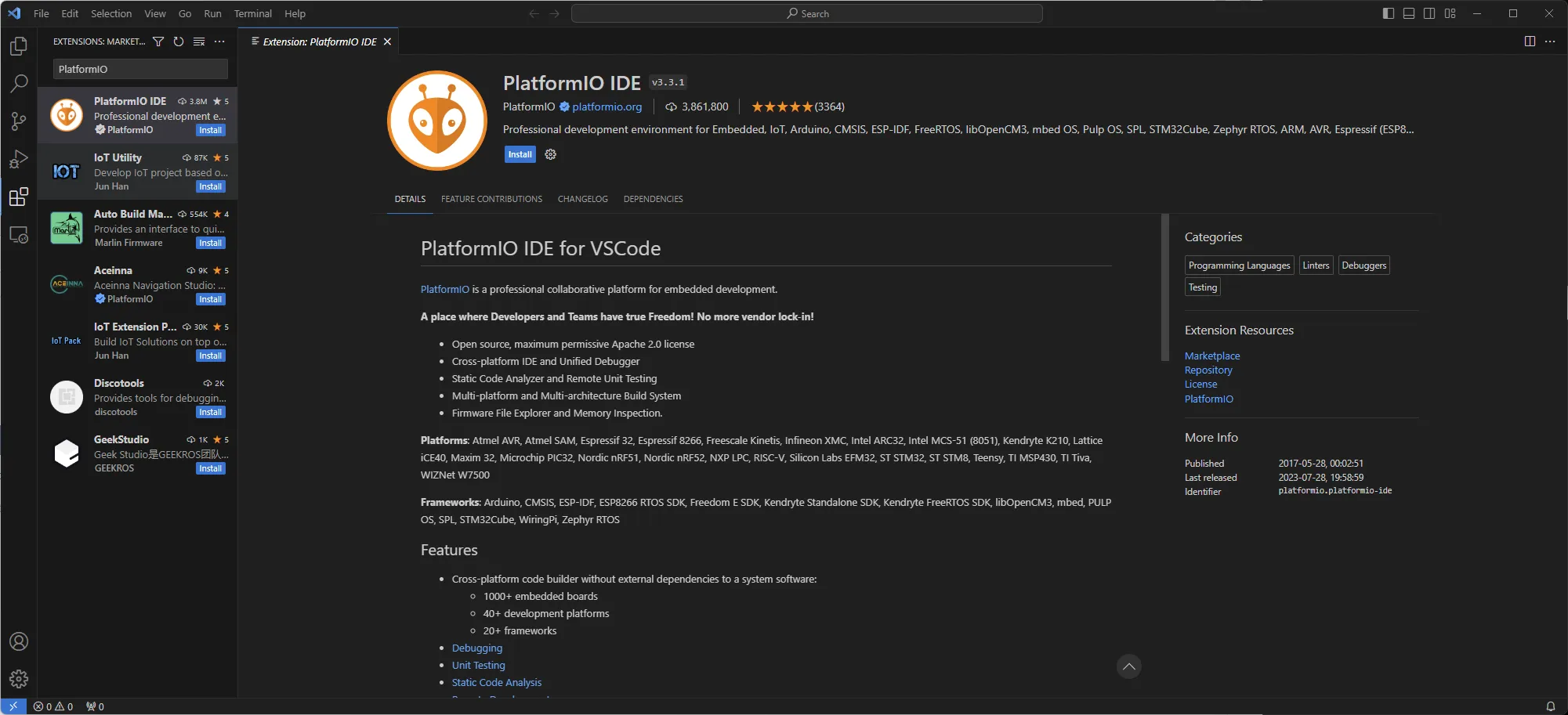This screenshot has height=715, width=1568.
Task: Select the Debuggers category tag
Action: coord(1363,265)
